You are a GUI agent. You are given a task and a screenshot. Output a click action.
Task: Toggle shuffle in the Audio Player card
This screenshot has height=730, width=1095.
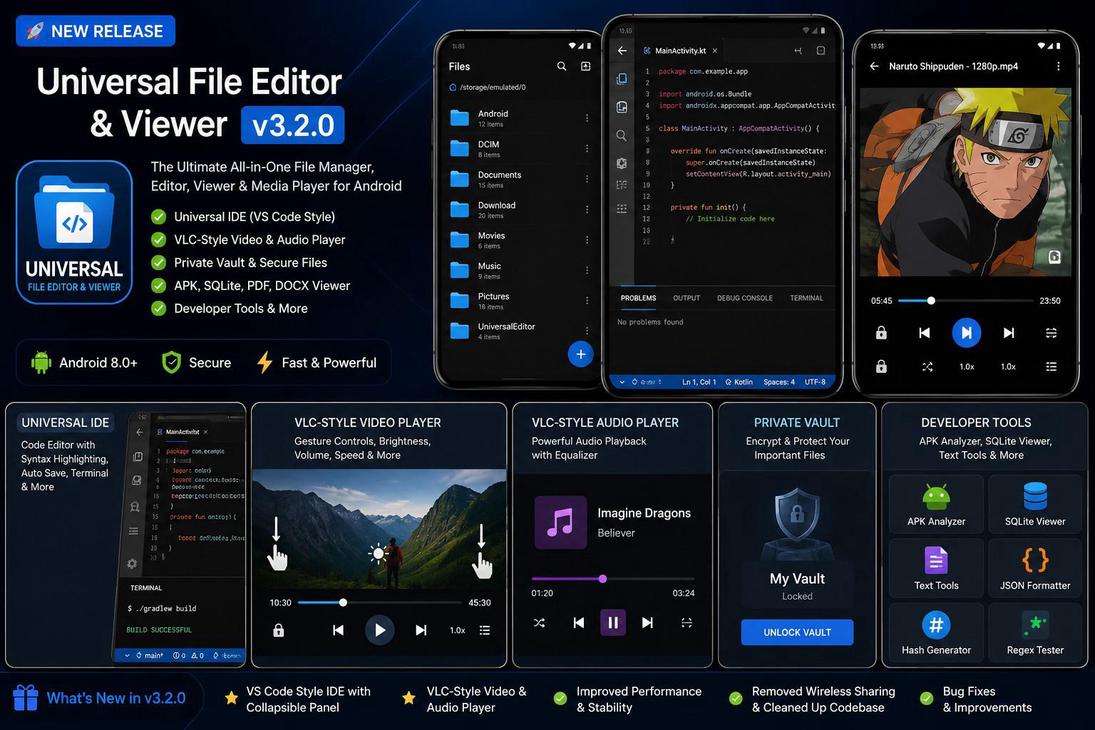pyautogui.click(x=539, y=622)
